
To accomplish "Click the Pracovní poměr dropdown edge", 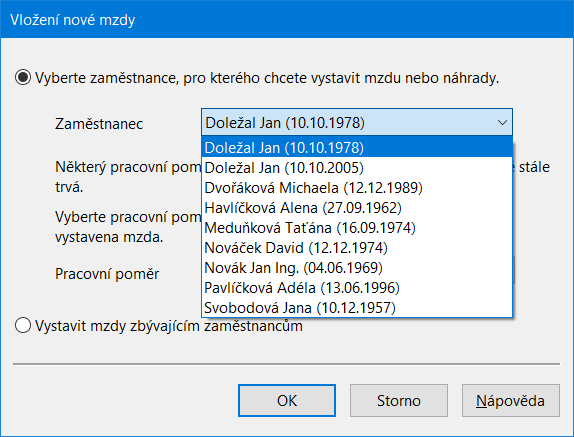I will click(514, 270).
